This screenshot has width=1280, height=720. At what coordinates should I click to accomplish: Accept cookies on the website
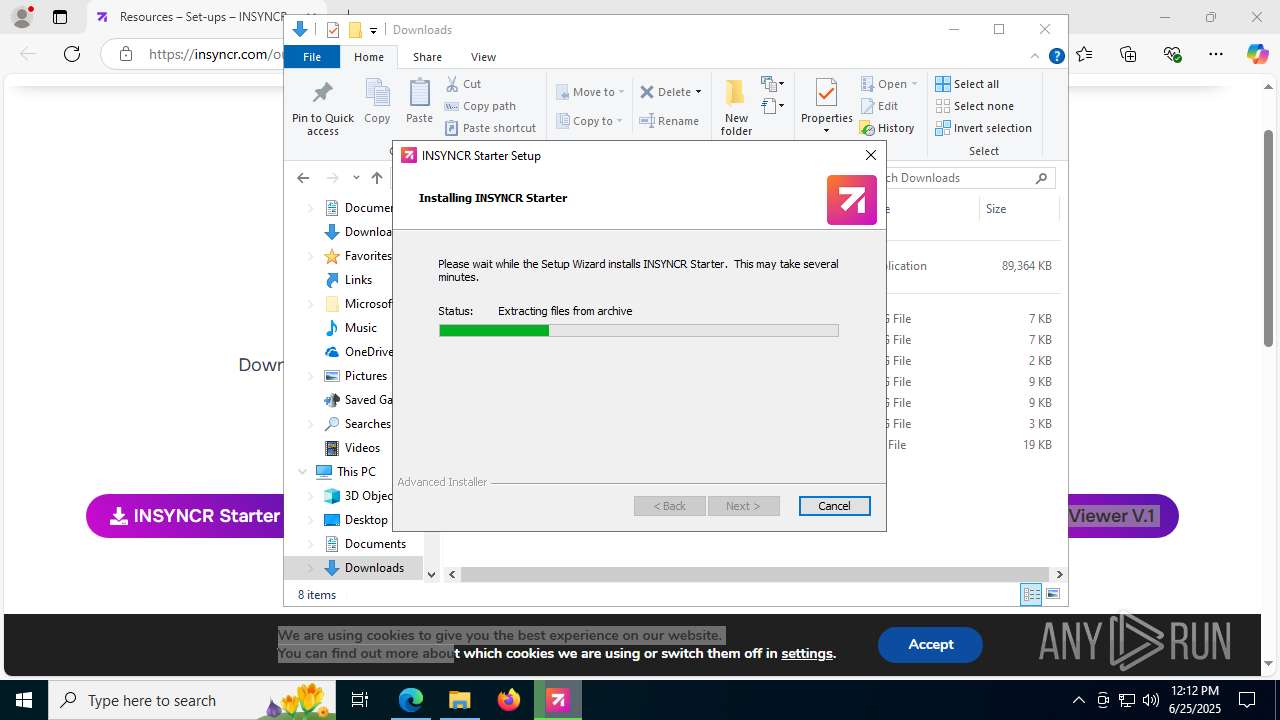click(930, 645)
